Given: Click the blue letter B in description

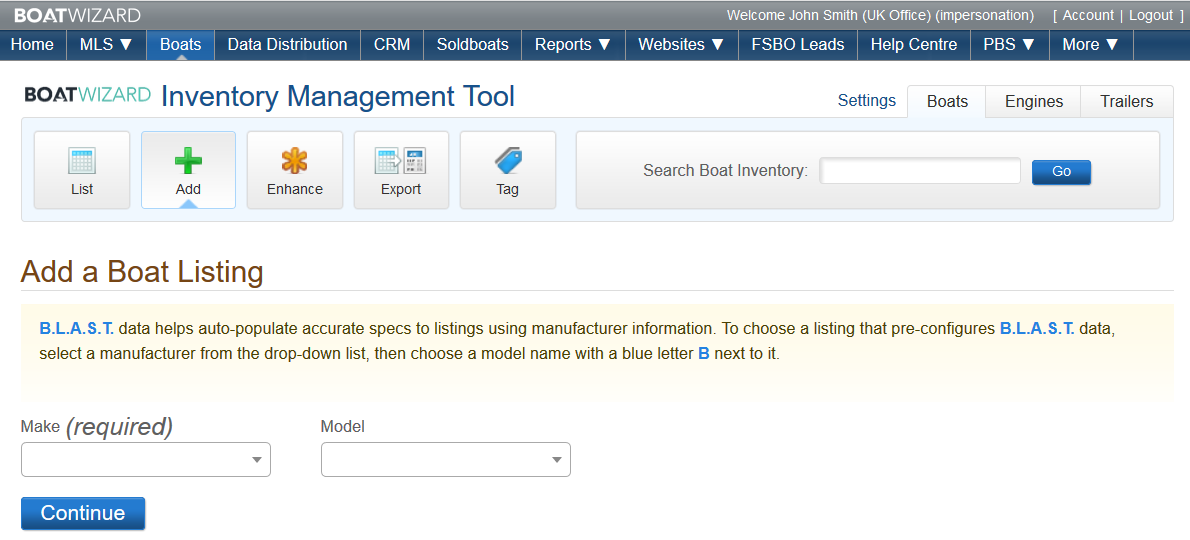Looking at the screenshot, I should pos(704,353).
